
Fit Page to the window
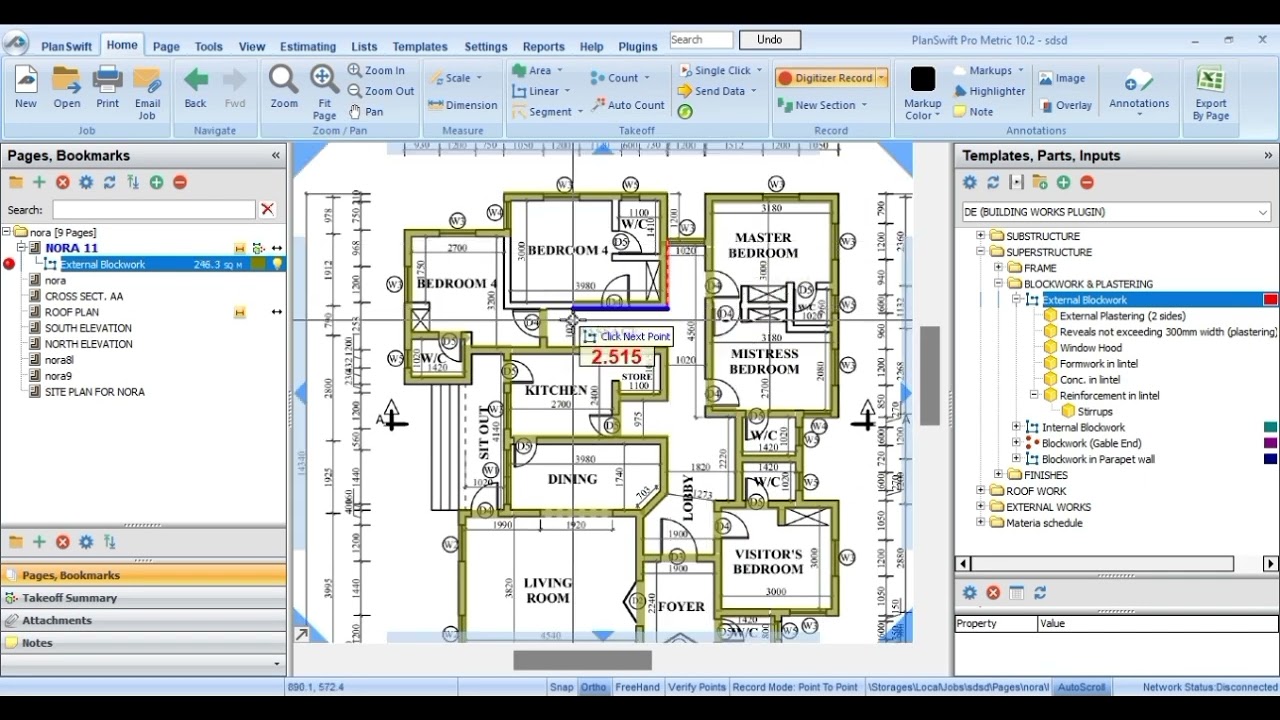tap(324, 92)
